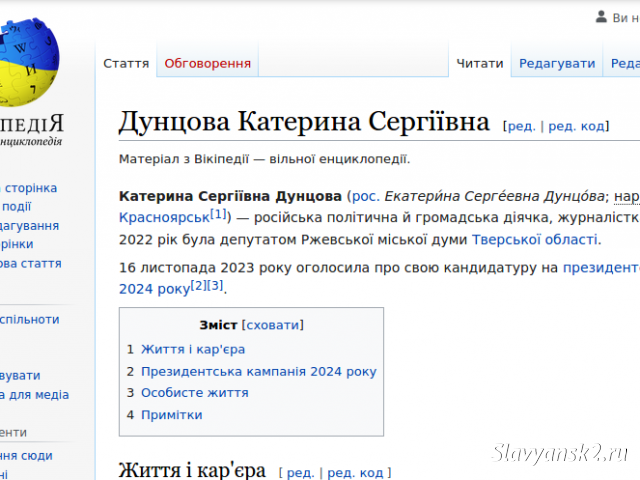Click the Wikipedia globe logo

click(x=28, y=62)
